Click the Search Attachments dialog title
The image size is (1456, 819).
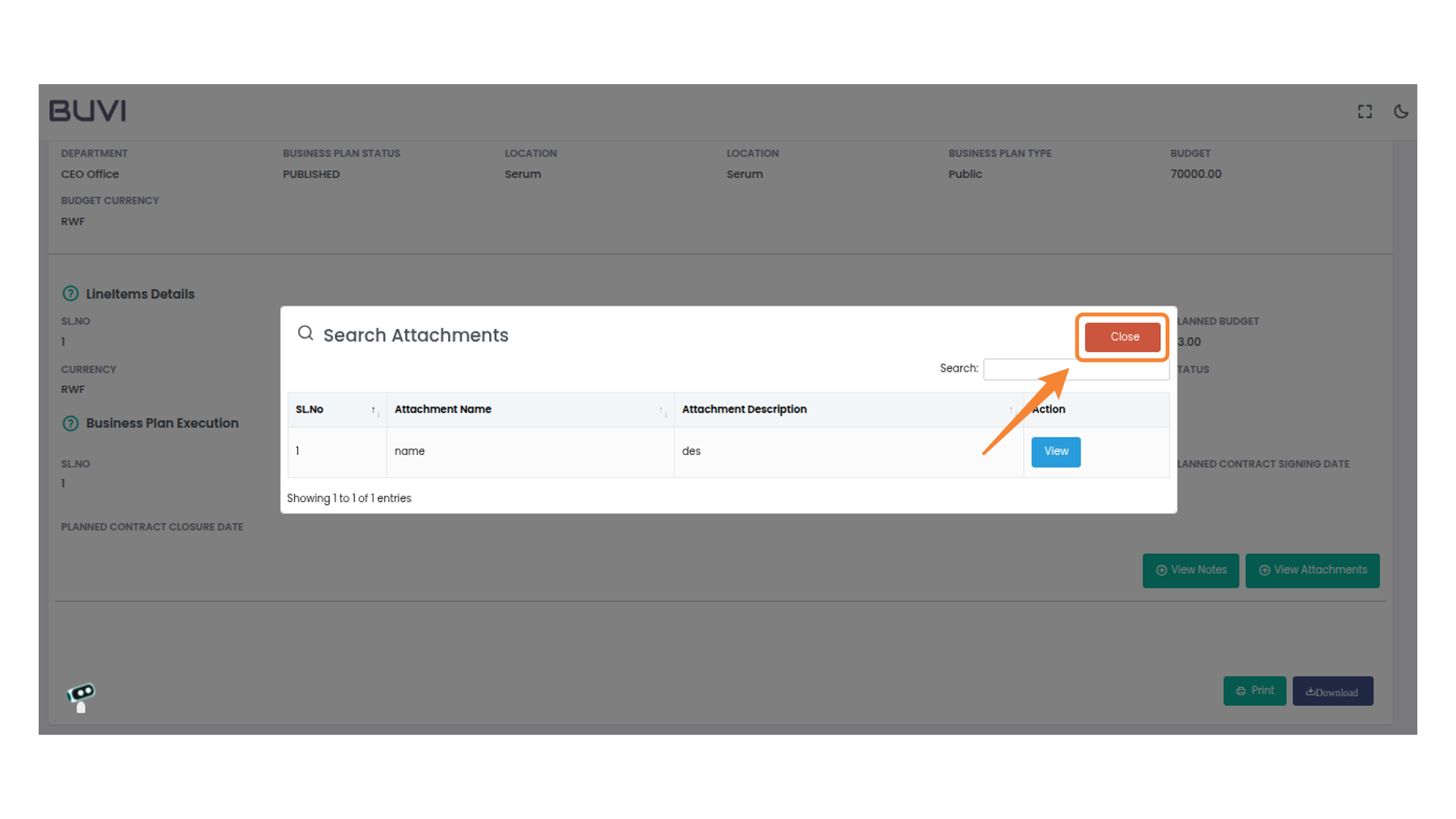coord(416,335)
